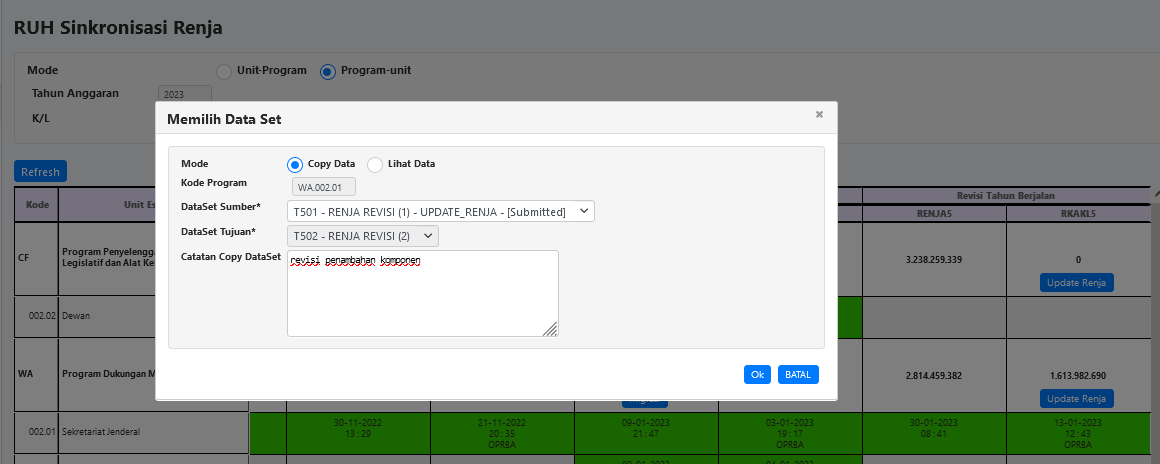Click the Kode Program field WA.002.01
The image size is (1160, 464).
pyautogui.click(x=323, y=187)
